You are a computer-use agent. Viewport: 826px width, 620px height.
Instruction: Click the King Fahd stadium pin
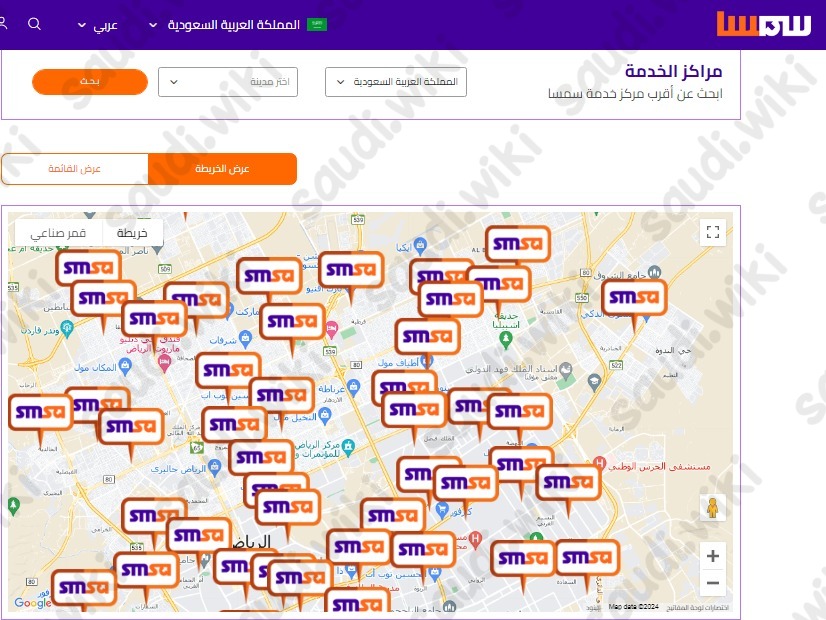pos(566,369)
